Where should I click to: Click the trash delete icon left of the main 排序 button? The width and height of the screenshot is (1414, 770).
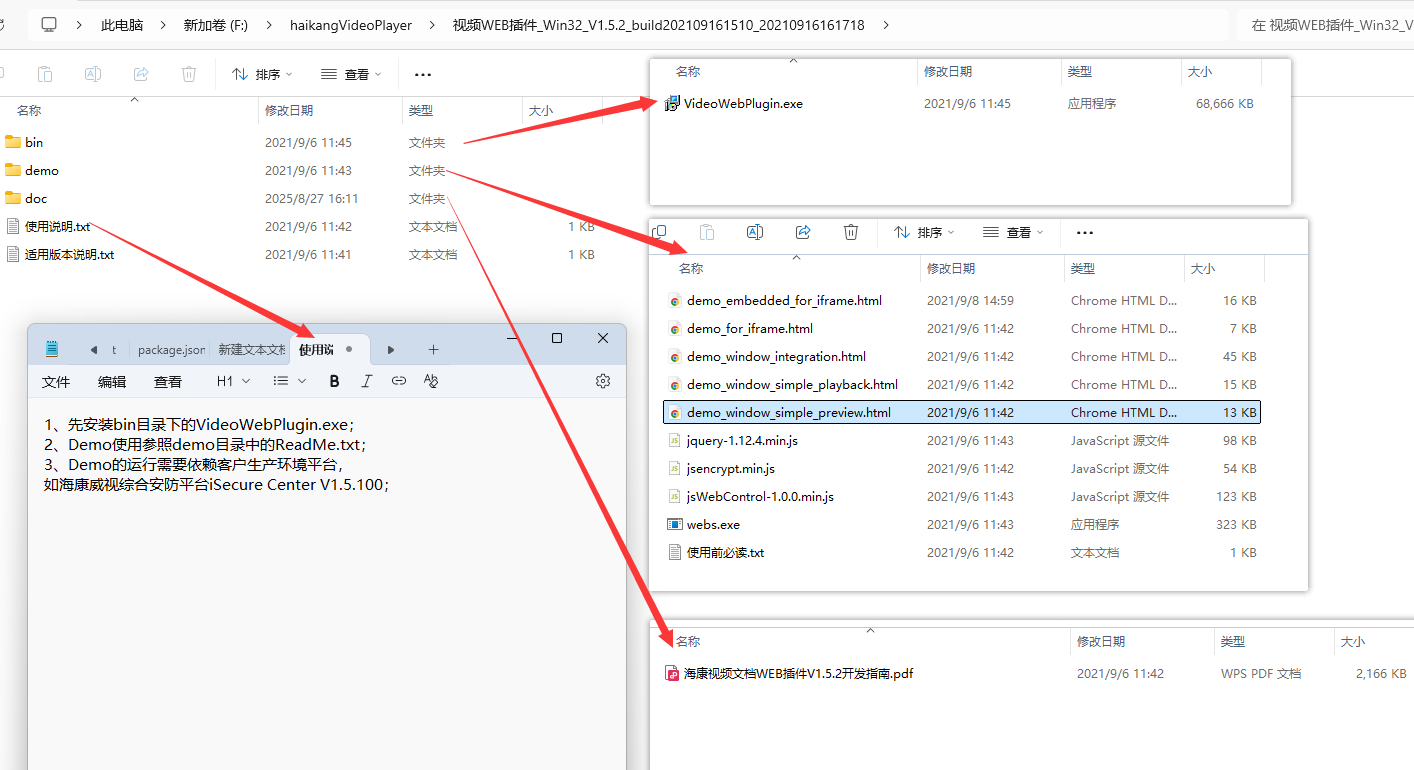[189, 74]
